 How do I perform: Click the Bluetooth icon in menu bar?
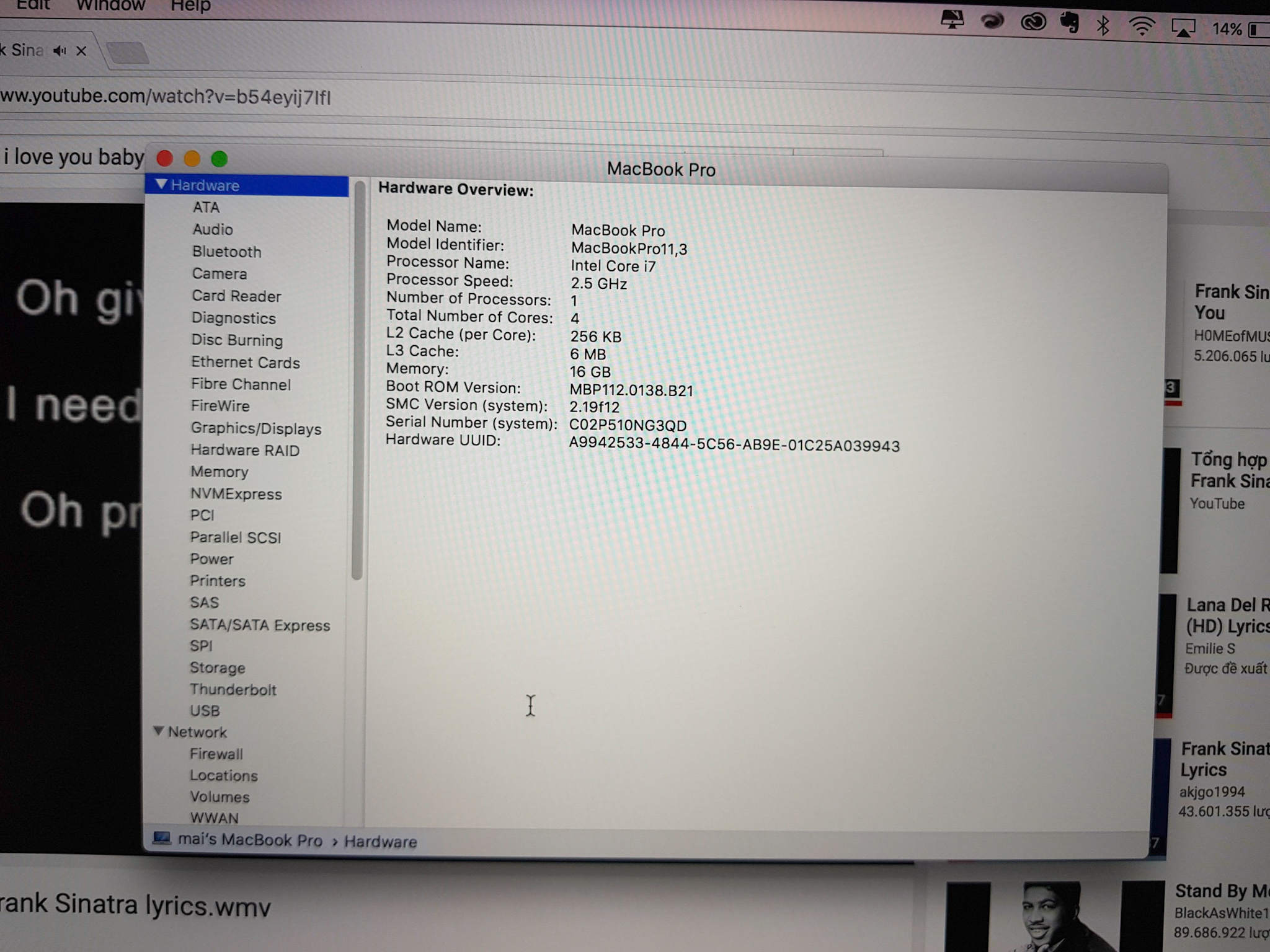point(1103,26)
